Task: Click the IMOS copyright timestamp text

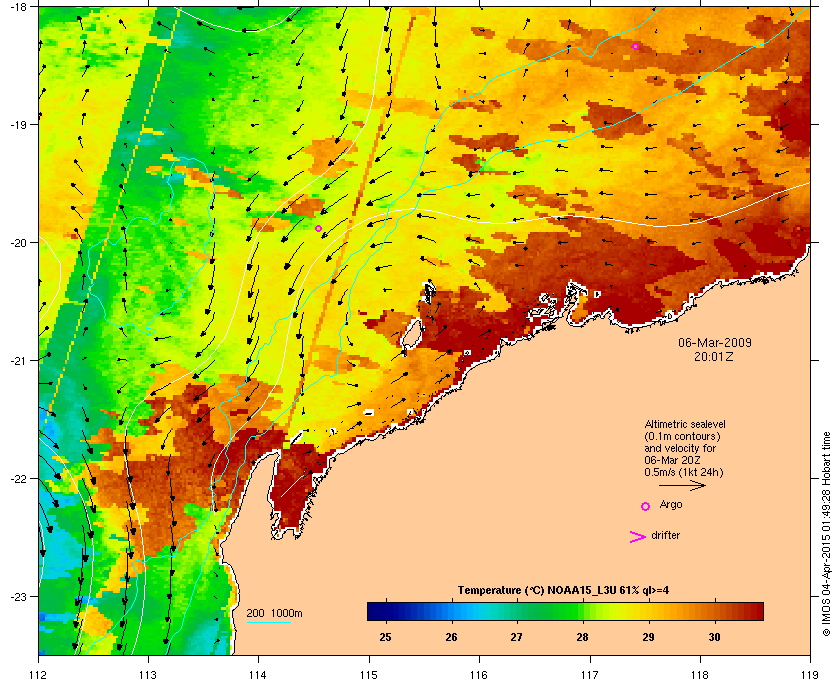Action: (826, 535)
